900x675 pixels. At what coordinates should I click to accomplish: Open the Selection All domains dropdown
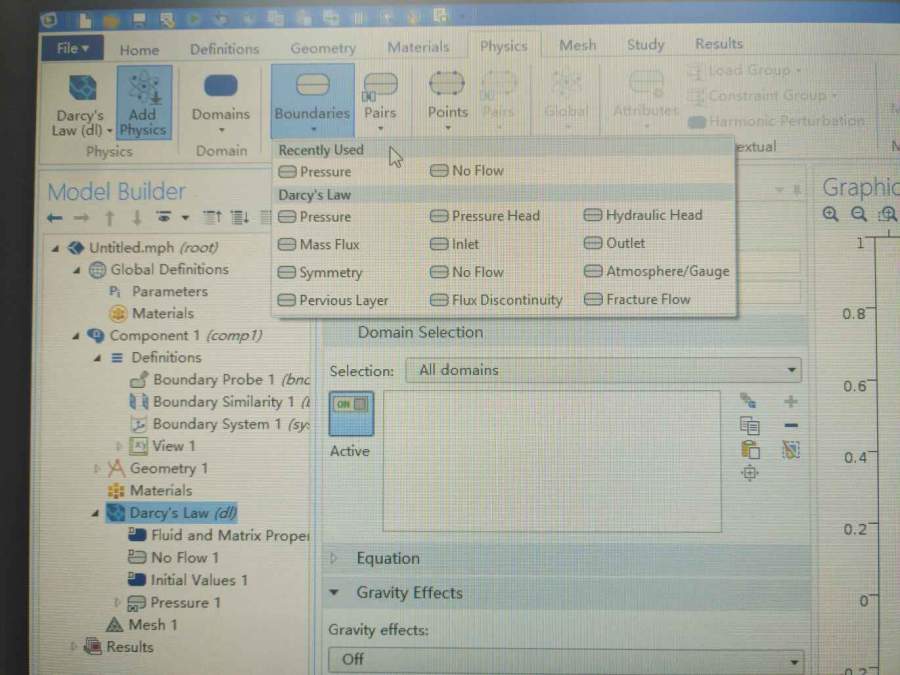(603, 371)
